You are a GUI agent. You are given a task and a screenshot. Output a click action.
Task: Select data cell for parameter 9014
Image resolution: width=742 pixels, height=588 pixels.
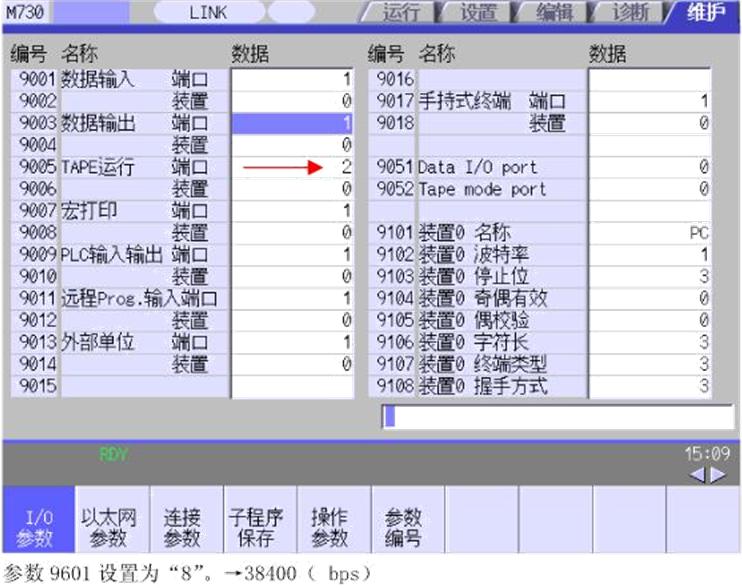pos(292,364)
